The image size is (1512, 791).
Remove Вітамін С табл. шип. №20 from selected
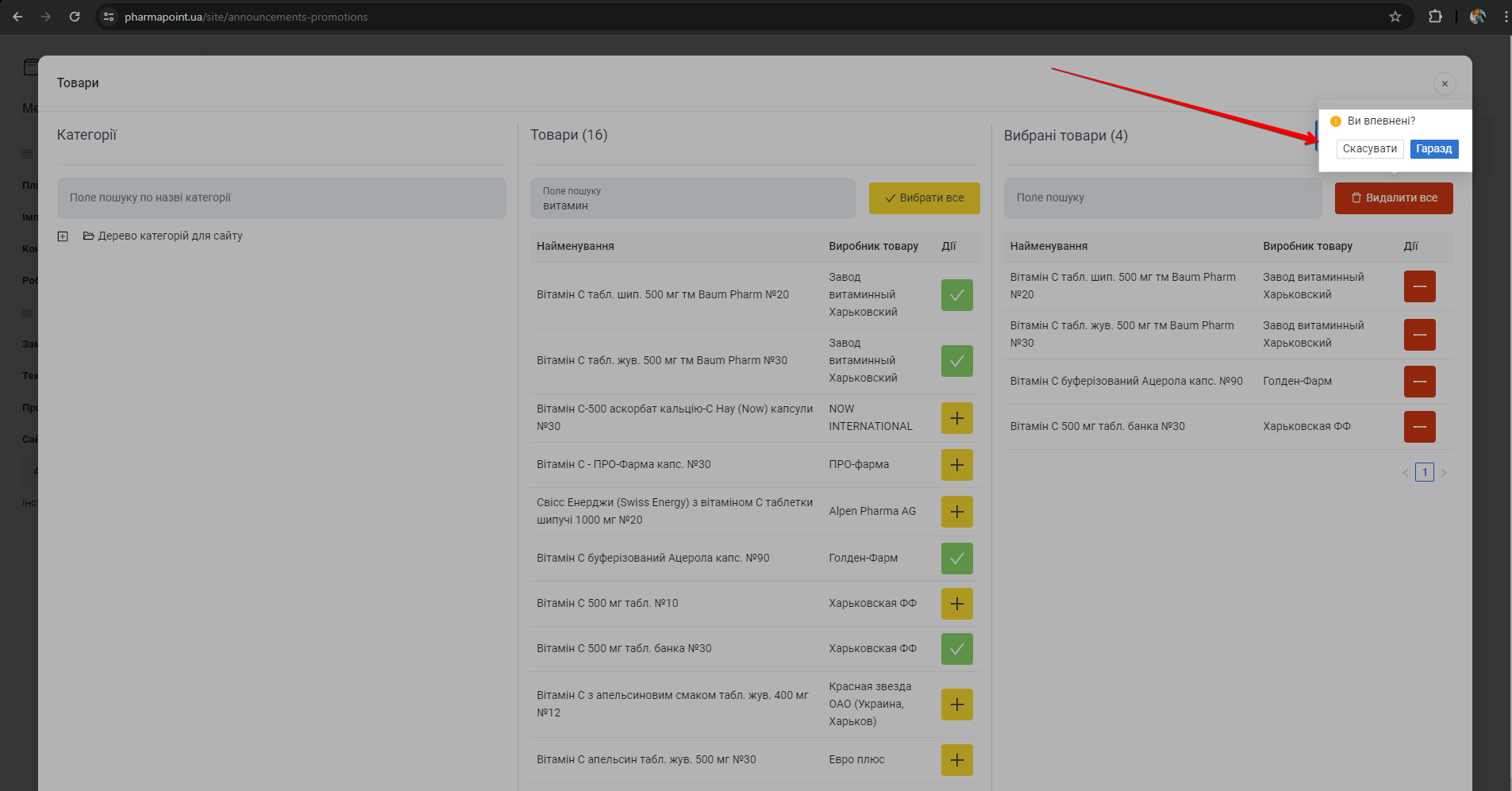tap(1419, 286)
